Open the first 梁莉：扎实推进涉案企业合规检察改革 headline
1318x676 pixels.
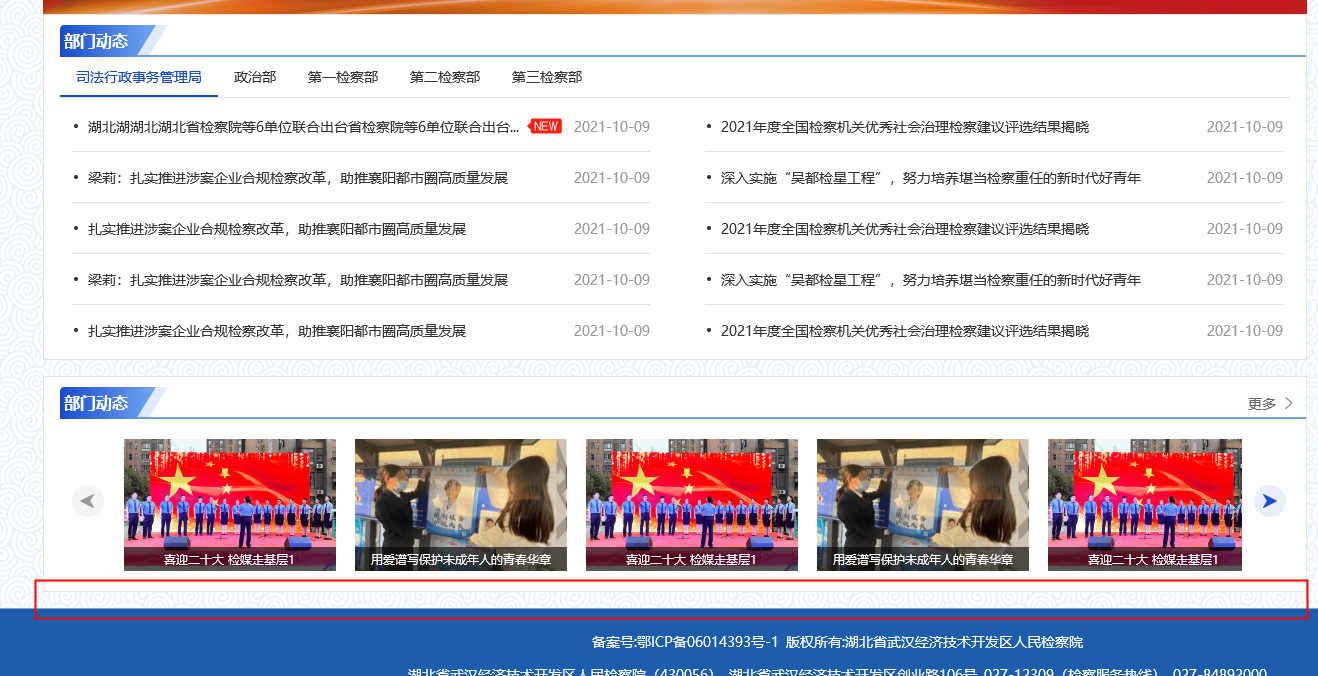click(298, 178)
